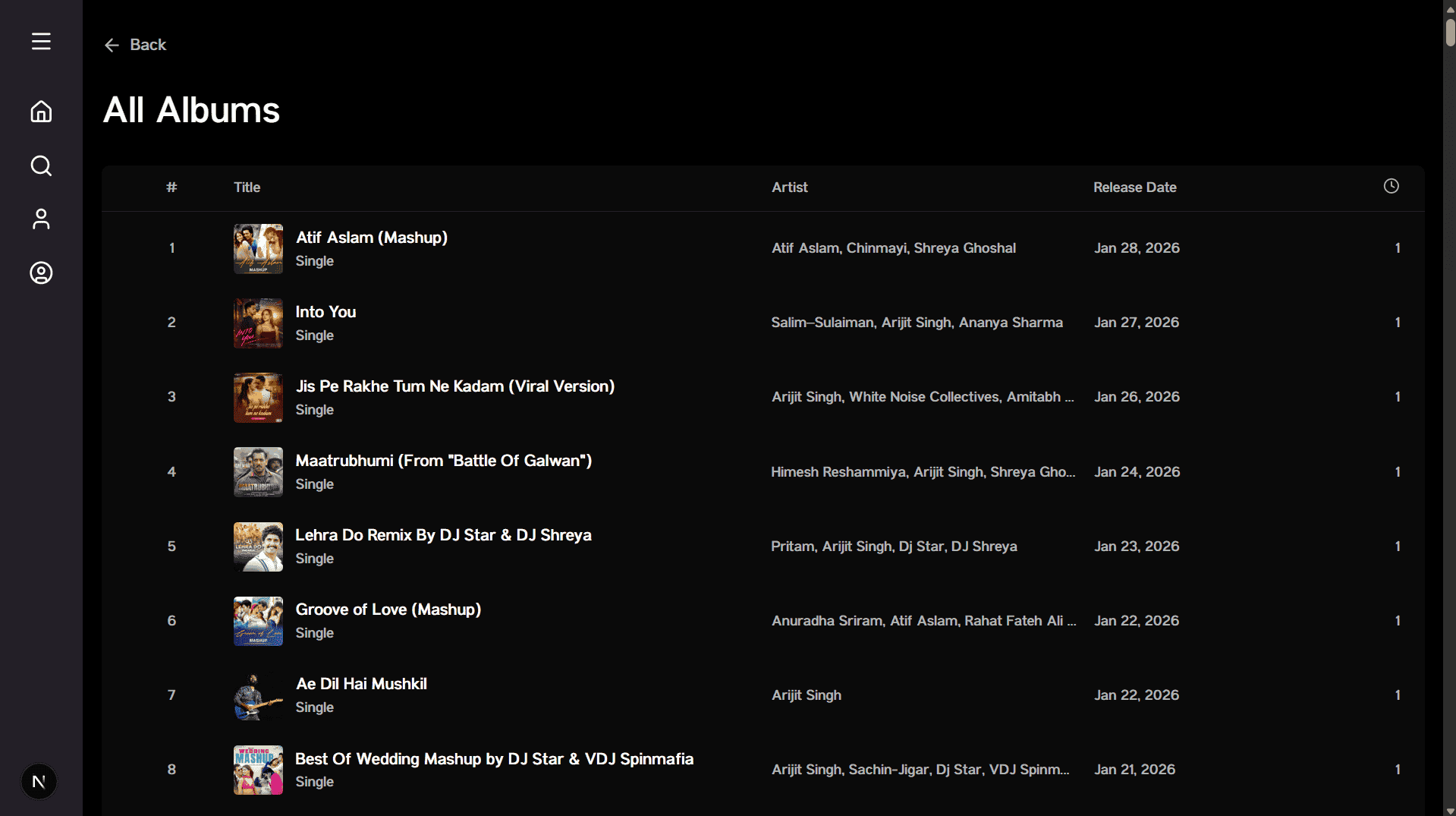Open Jis Pe Rakhe Tum Ne Kadam
This screenshot has height=816, width=1456.
tap(454, 386)
